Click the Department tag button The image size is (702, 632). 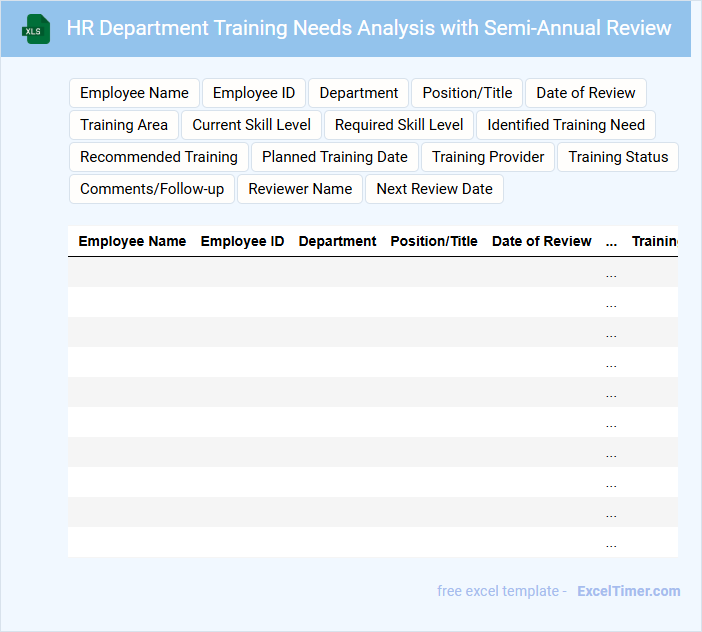tap(359, 93)
